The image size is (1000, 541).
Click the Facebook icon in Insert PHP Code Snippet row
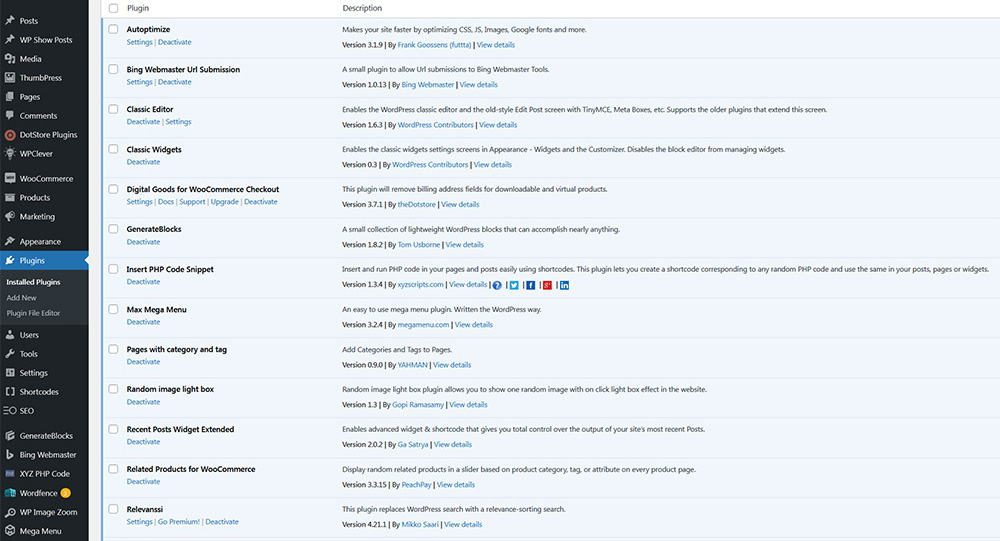pyautogui.click(x=531, y=285)
